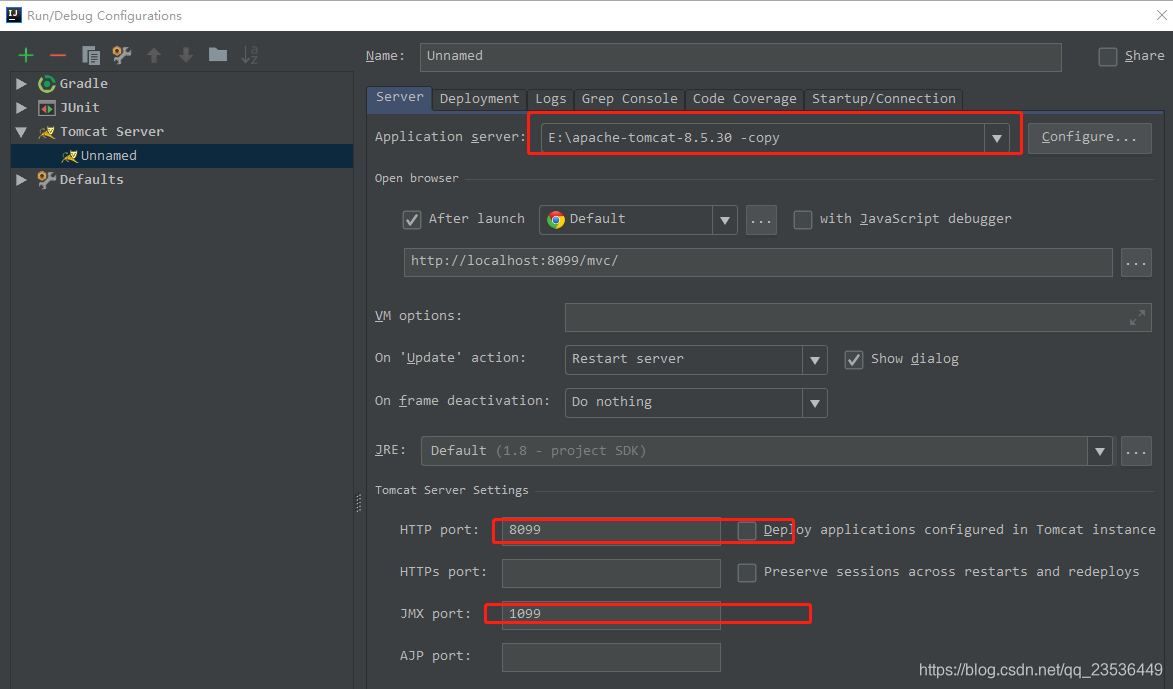The height and width of the screenshot is (689, 1173).
Task: Expand VM options field with arrows icon
Action: coord(1137,318)
